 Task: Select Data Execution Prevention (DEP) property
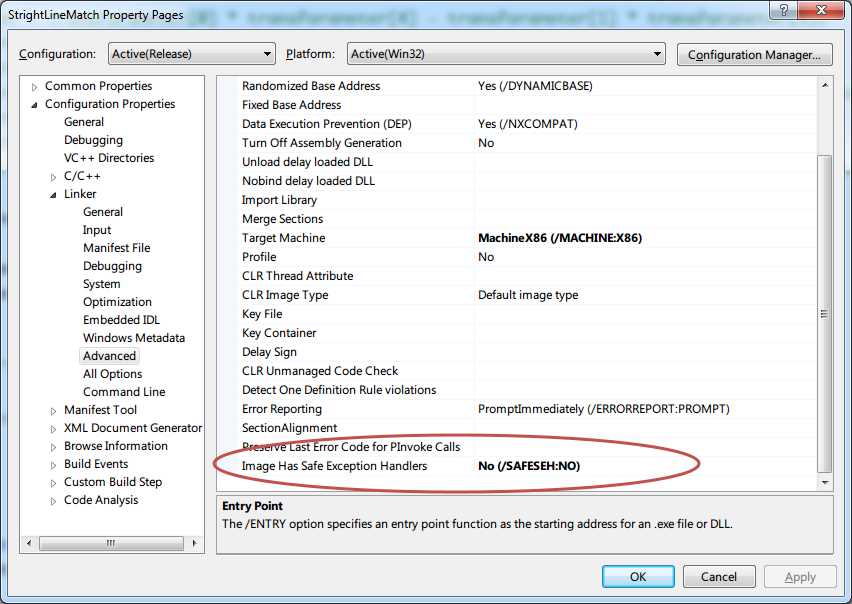click(x=327, y=124)
